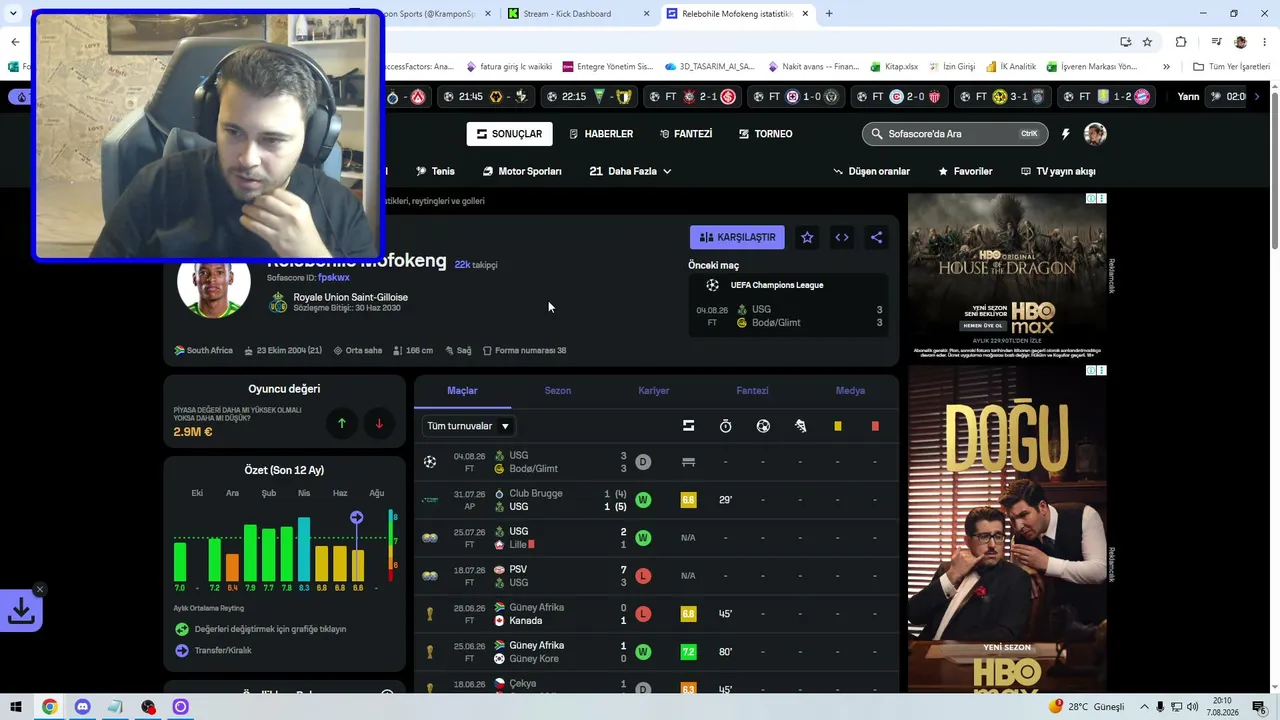Open the Windows Start menu
This screenshot has height=720, width=1280.
pyautogui.click(x=16, y=707)
